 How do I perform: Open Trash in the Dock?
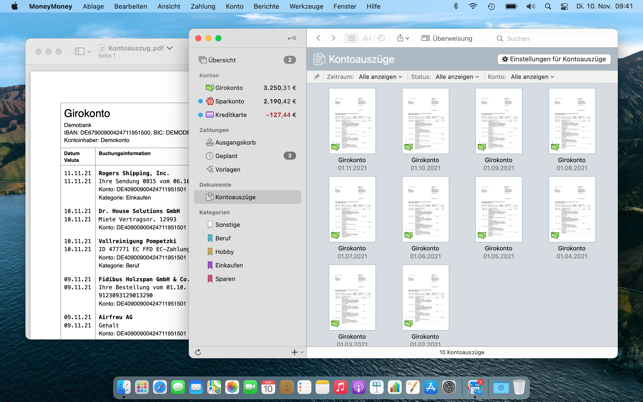[519, 387]
